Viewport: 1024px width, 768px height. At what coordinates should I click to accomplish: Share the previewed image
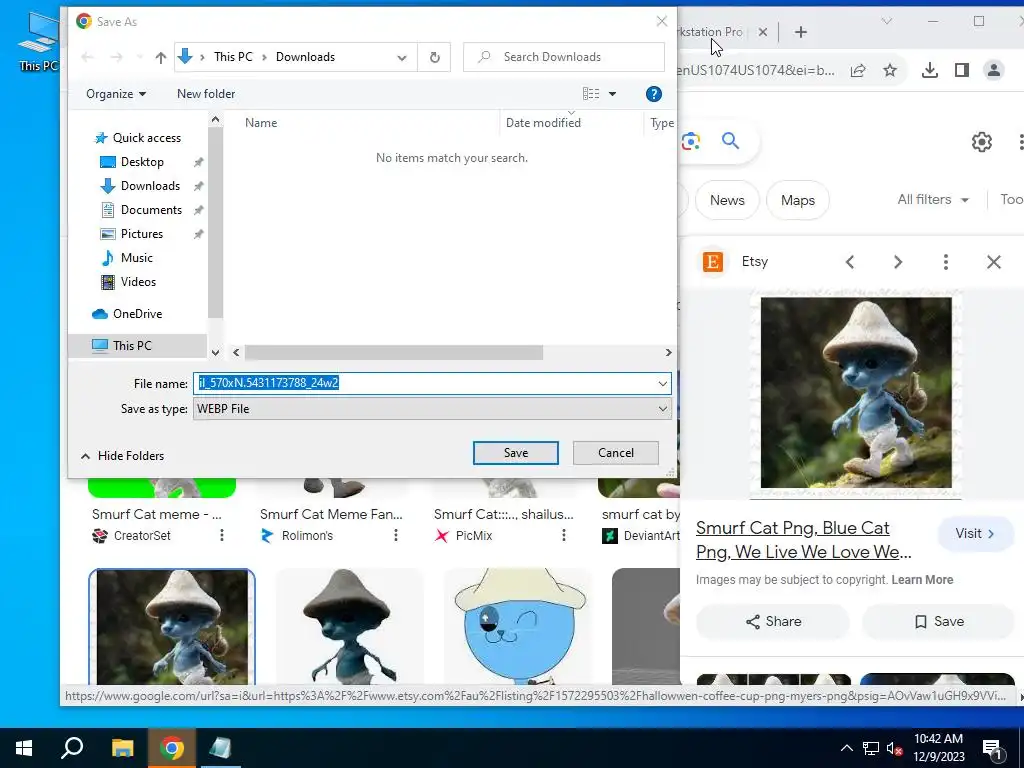click(x=773, y=622)
